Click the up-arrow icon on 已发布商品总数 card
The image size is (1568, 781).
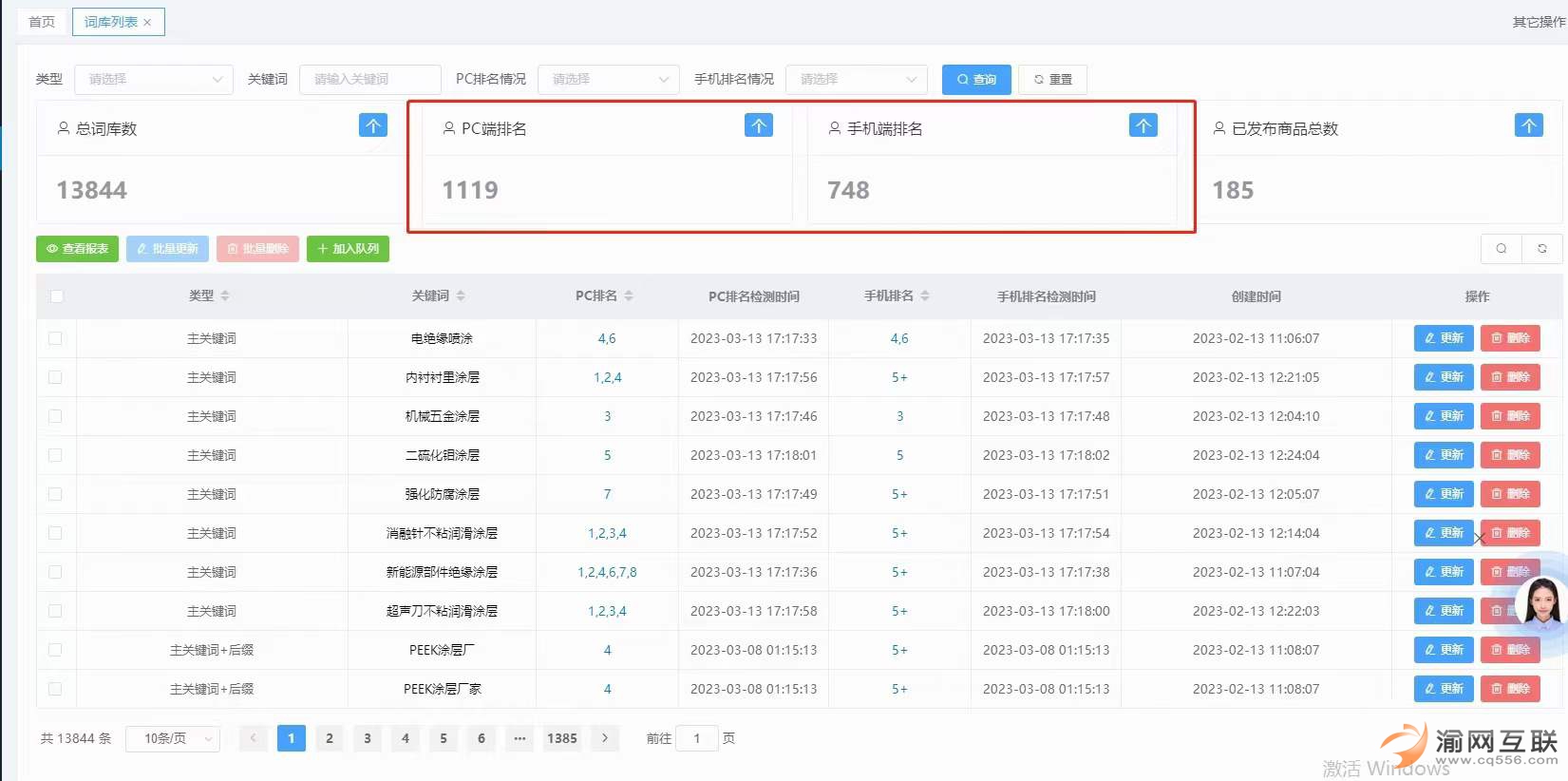tap(1528, 125)
